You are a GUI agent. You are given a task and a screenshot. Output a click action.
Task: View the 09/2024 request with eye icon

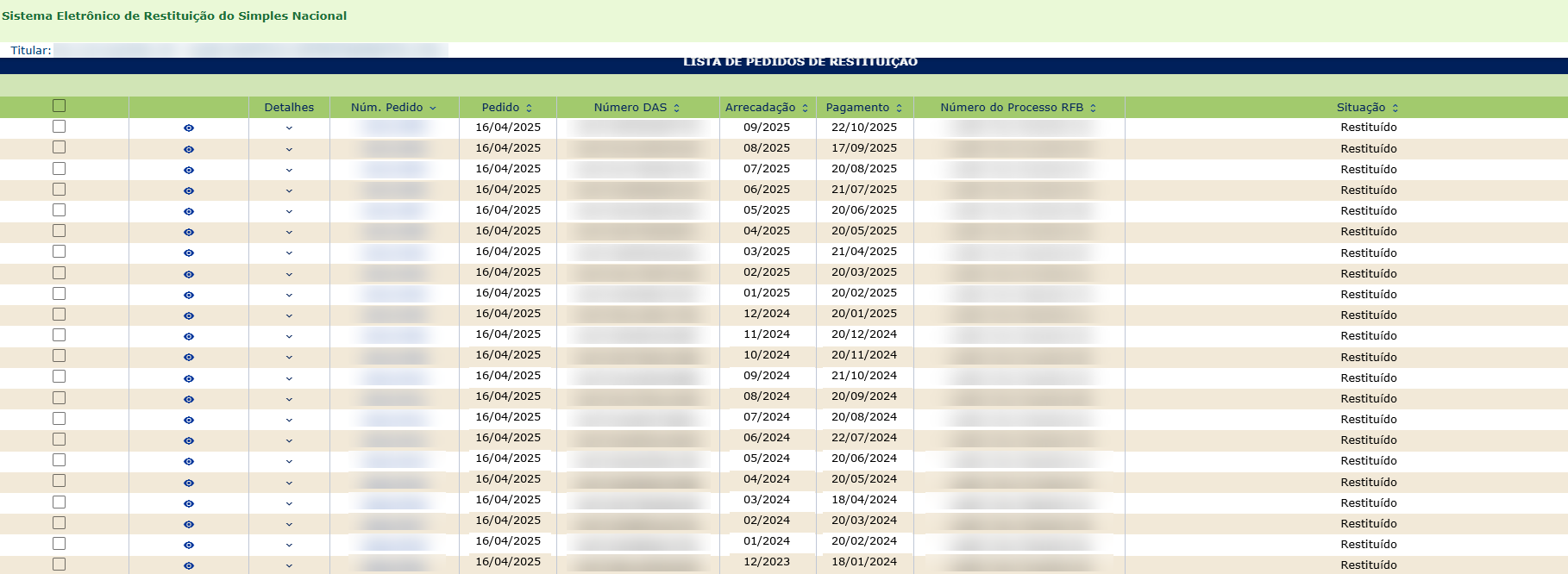[189, 378]
